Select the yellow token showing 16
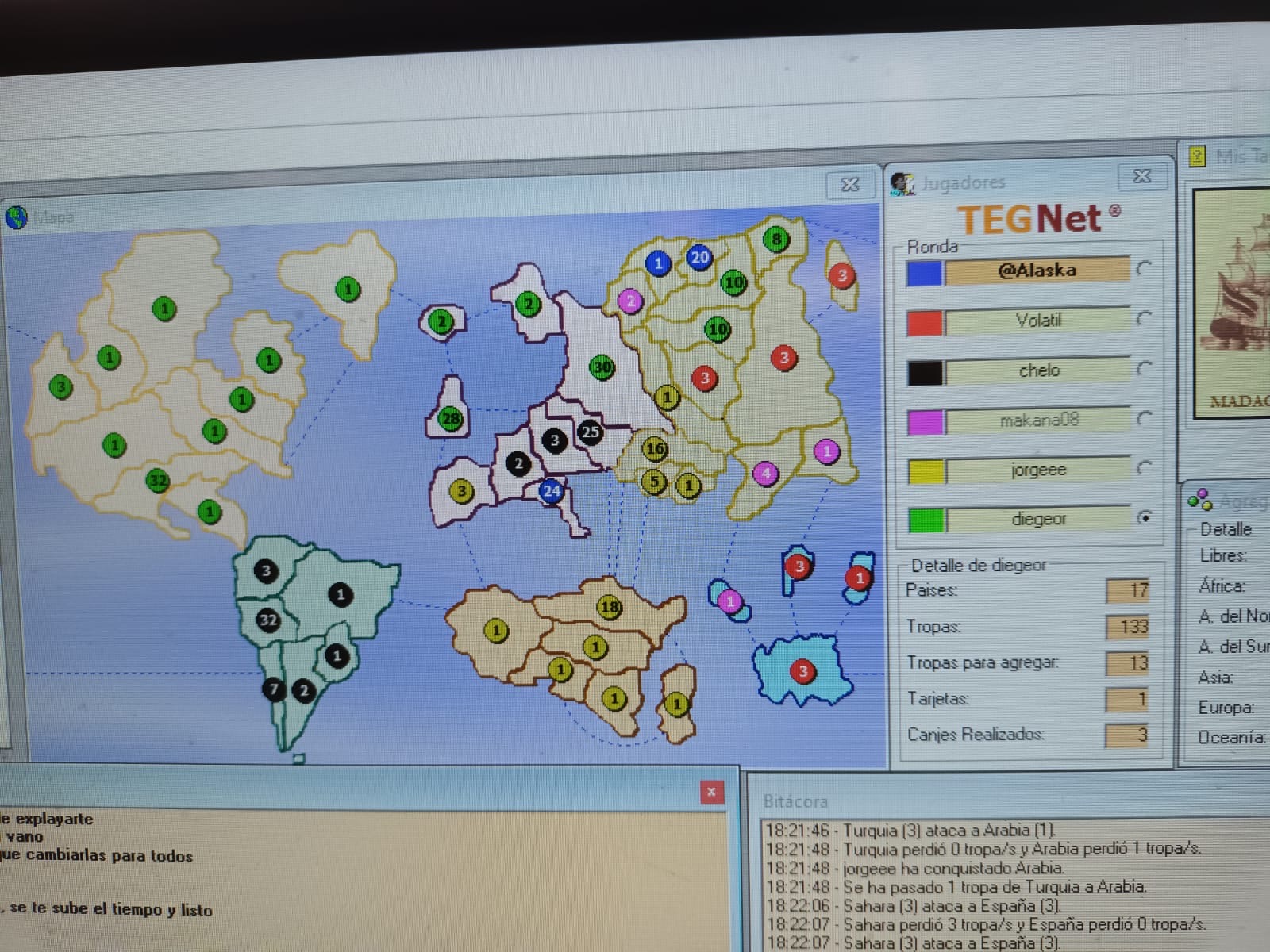Viewport: 1270px width, 952px height. coord(654,449)
